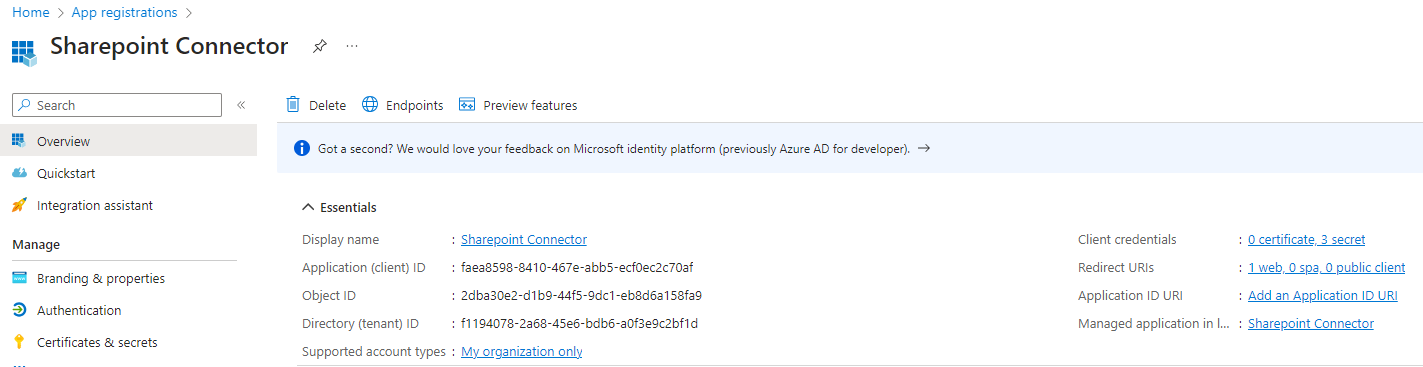Click the App registrations grid icon
The image size is (1423, 367).
pyautogui.click(x=24, y=52)
